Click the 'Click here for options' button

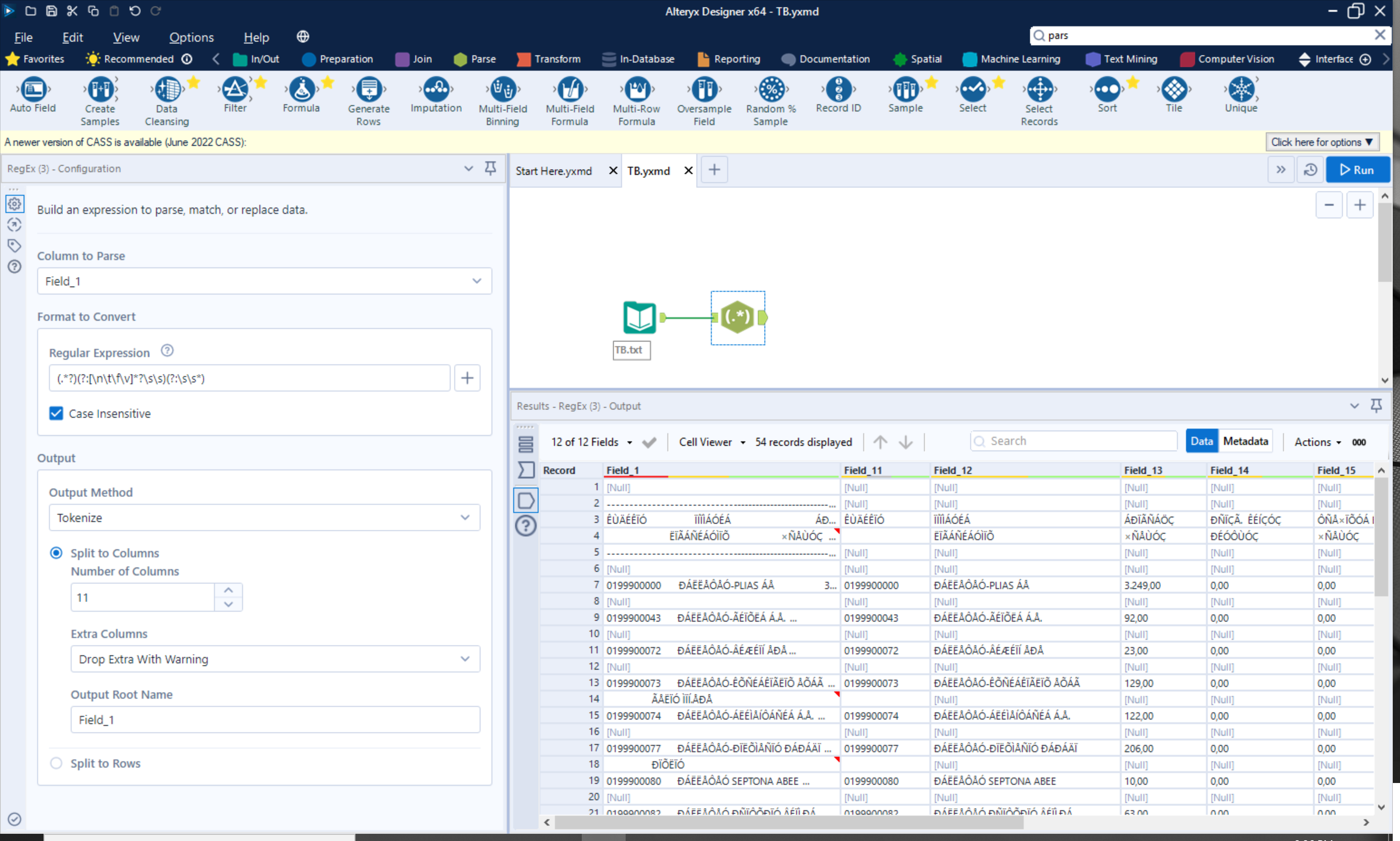pyautogui.click(x=1322, y=142)
